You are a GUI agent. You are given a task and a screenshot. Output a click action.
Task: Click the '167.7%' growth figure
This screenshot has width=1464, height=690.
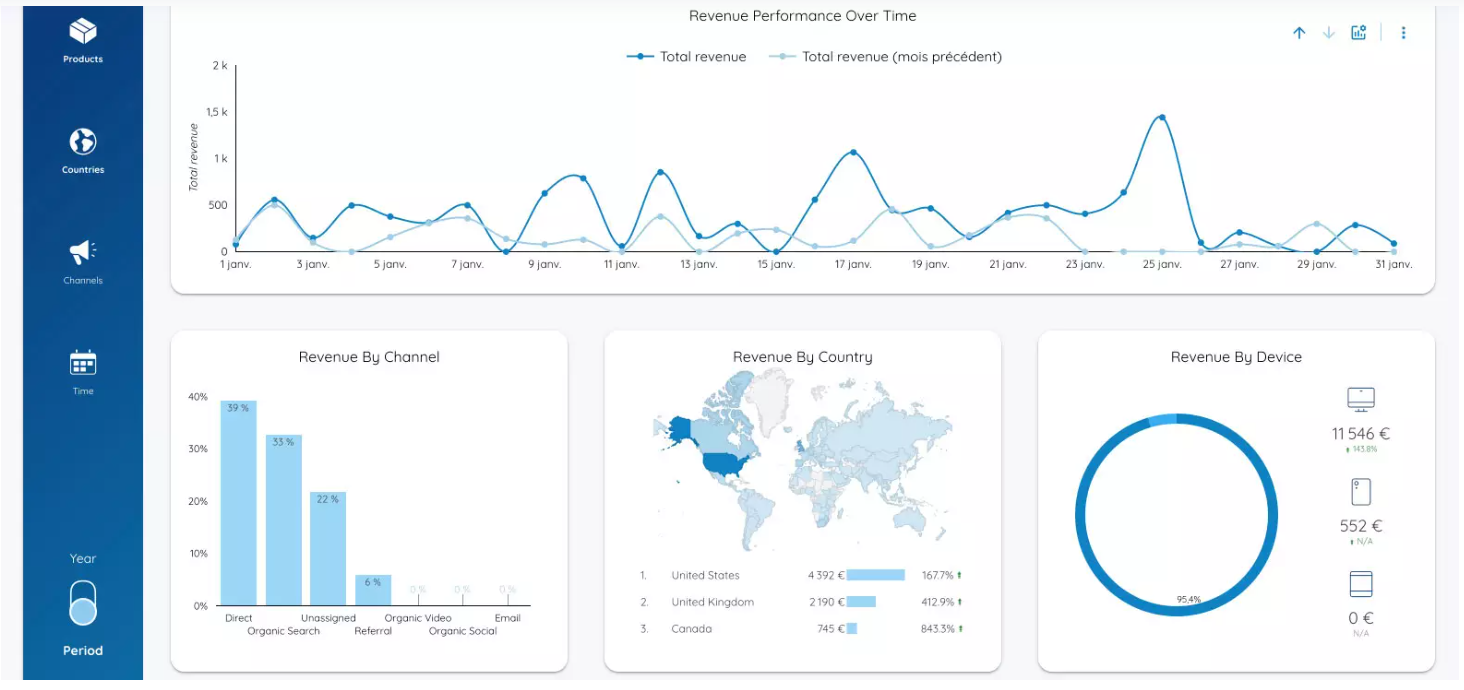938,575
